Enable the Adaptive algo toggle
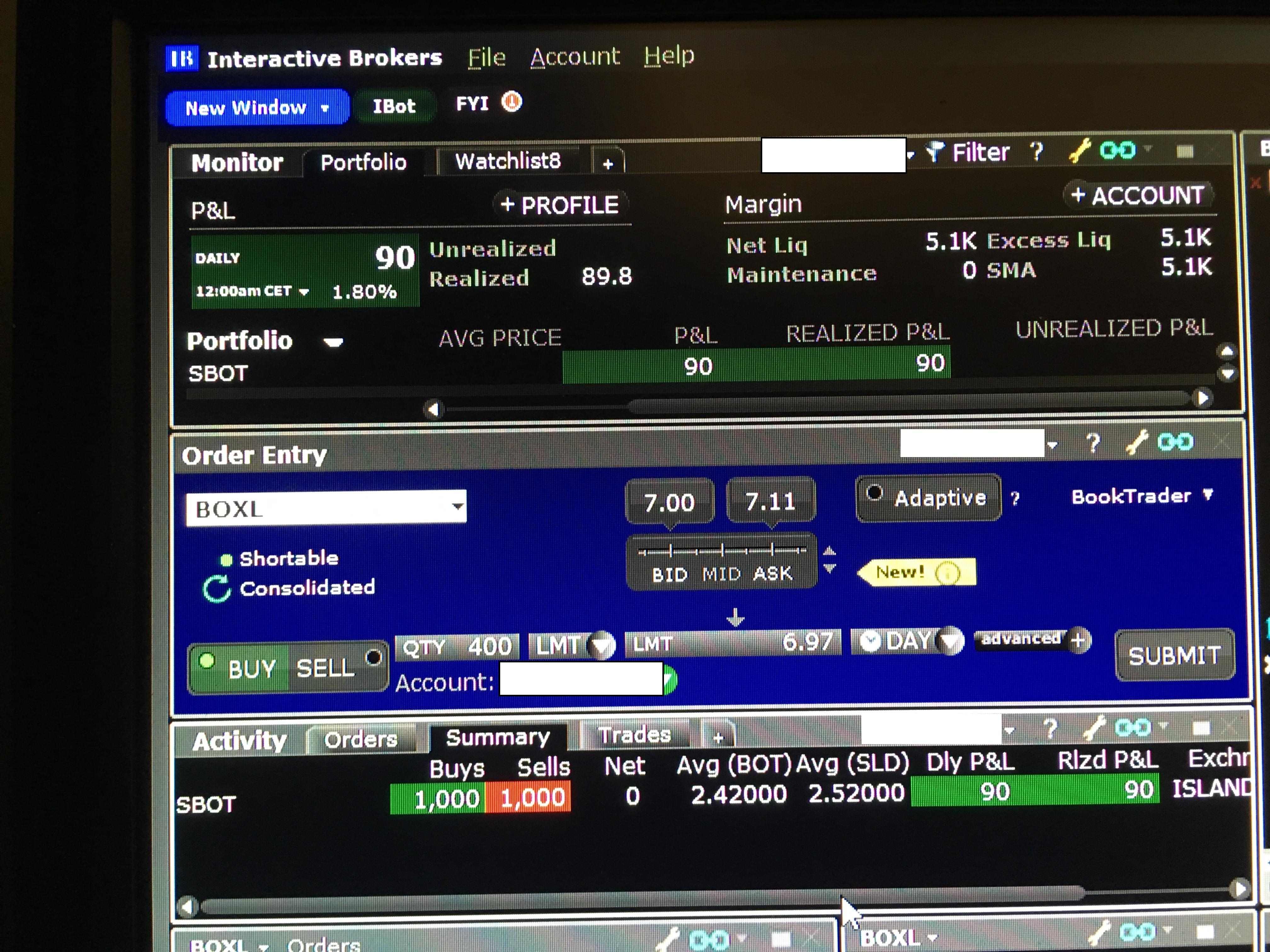The height and width of the screenshot is (952, 1270). (x=874, y=493)
